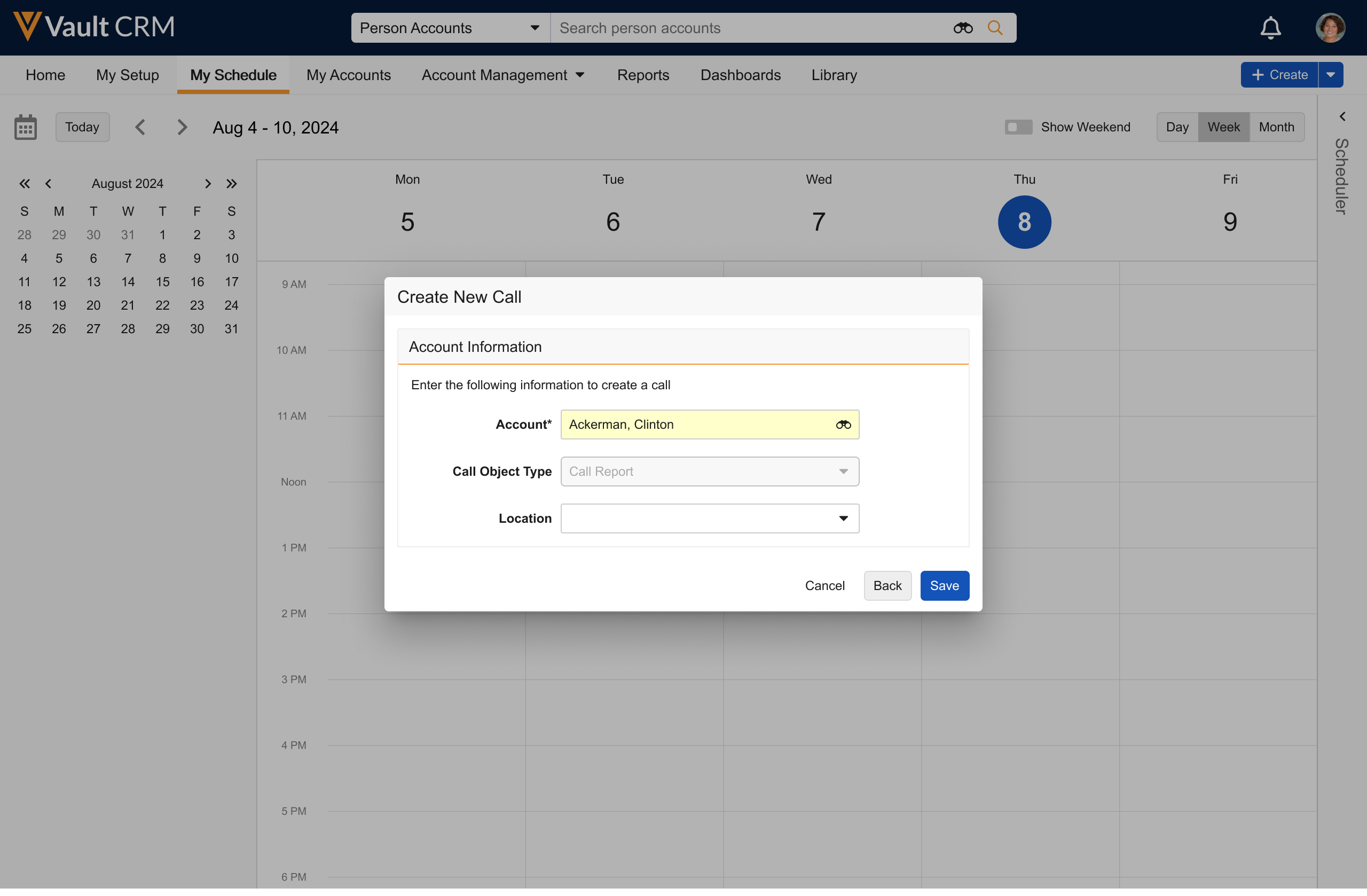The width and height of the screenshot is (1367, 896).
Task: Click the binoculars icon in the top search bar
Action: pos(963,28)
